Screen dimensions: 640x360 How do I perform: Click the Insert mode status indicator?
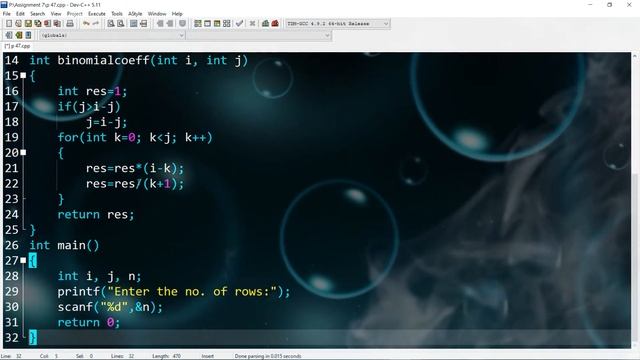[x=207, y=356]
